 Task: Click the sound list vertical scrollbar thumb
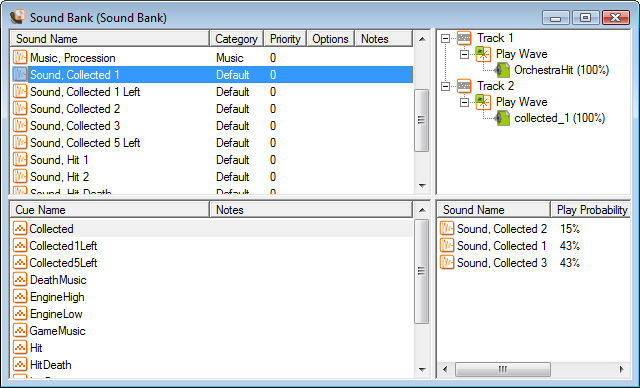pos(422,120)
